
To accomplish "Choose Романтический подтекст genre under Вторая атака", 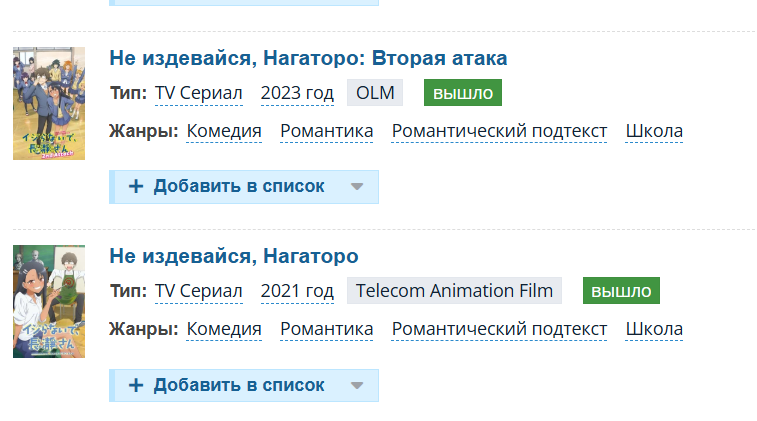I will 499,131.
